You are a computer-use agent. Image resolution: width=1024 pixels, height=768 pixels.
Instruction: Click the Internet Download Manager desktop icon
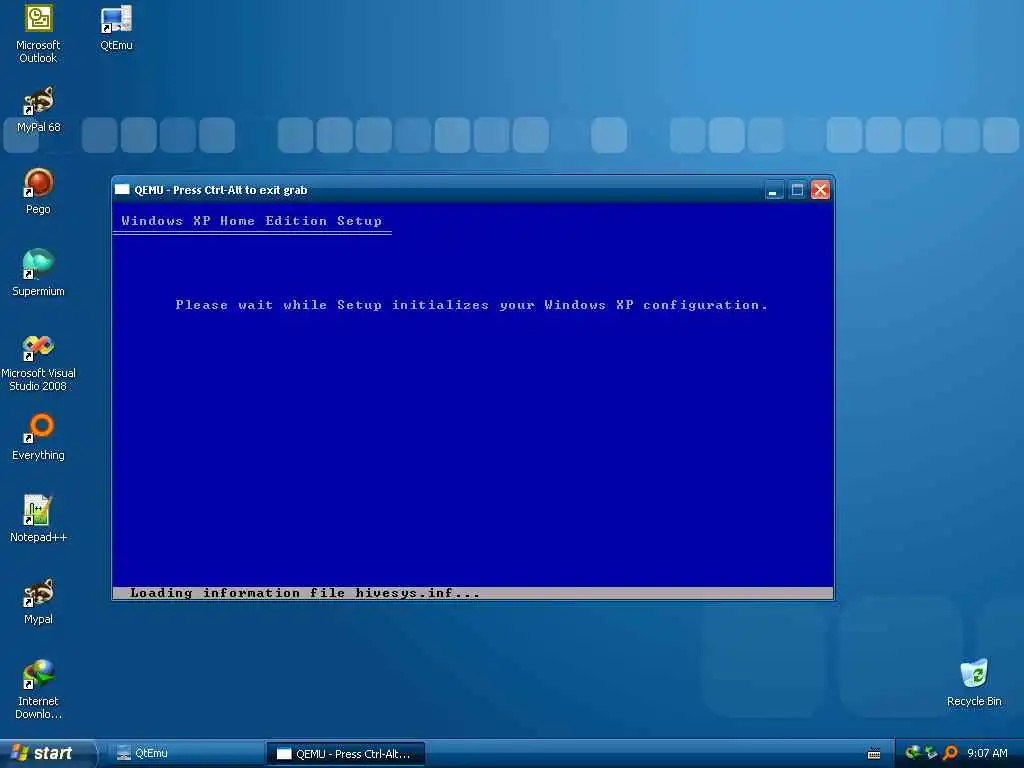click(39, 690)
